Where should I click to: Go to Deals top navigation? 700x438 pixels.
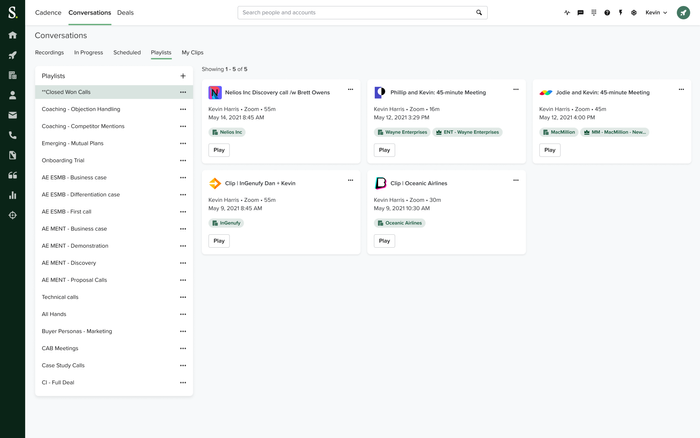point(125,13)
